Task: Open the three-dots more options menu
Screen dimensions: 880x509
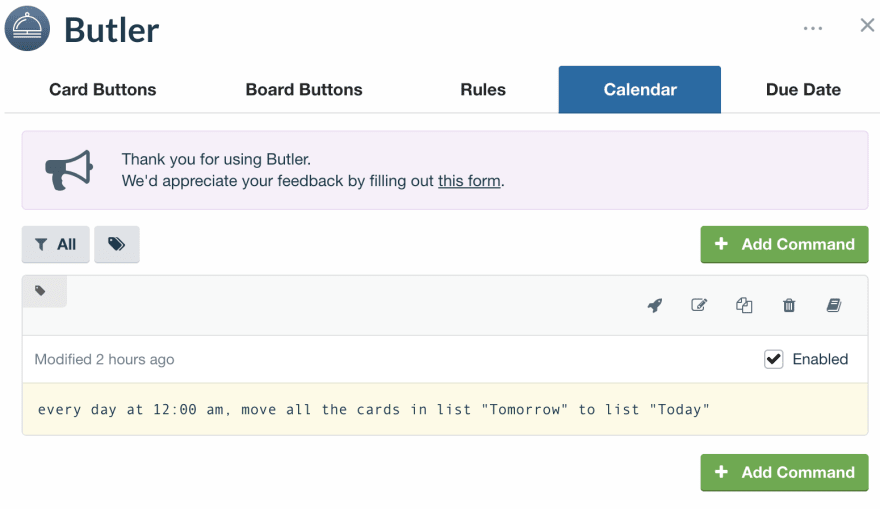Action: 813,28
